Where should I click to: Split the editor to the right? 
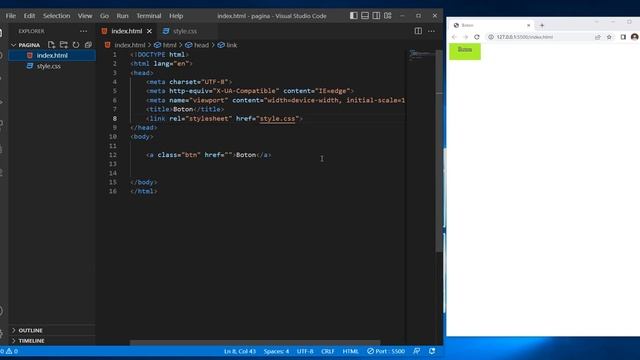coord(418,31)
